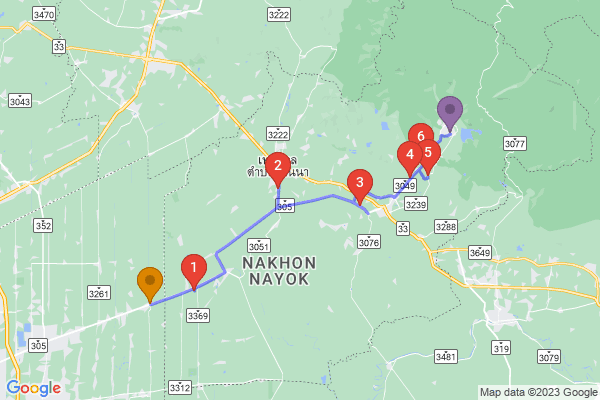This screenshot has height=400, width=600.
Task: Click the route 3470 road shield
Action: point(44,14)
